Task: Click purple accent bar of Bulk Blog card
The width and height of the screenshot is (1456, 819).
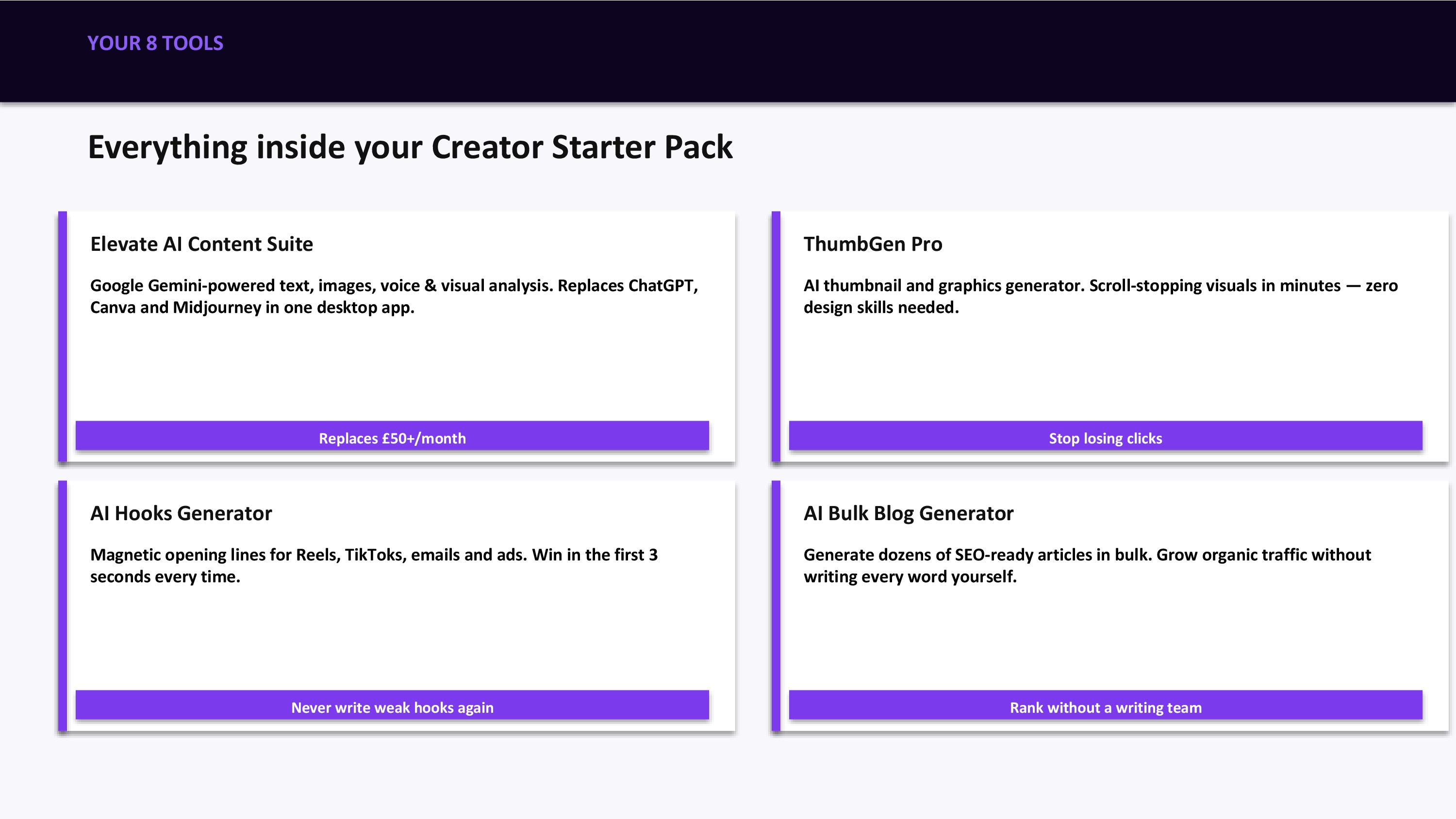Action: (776, 606)
